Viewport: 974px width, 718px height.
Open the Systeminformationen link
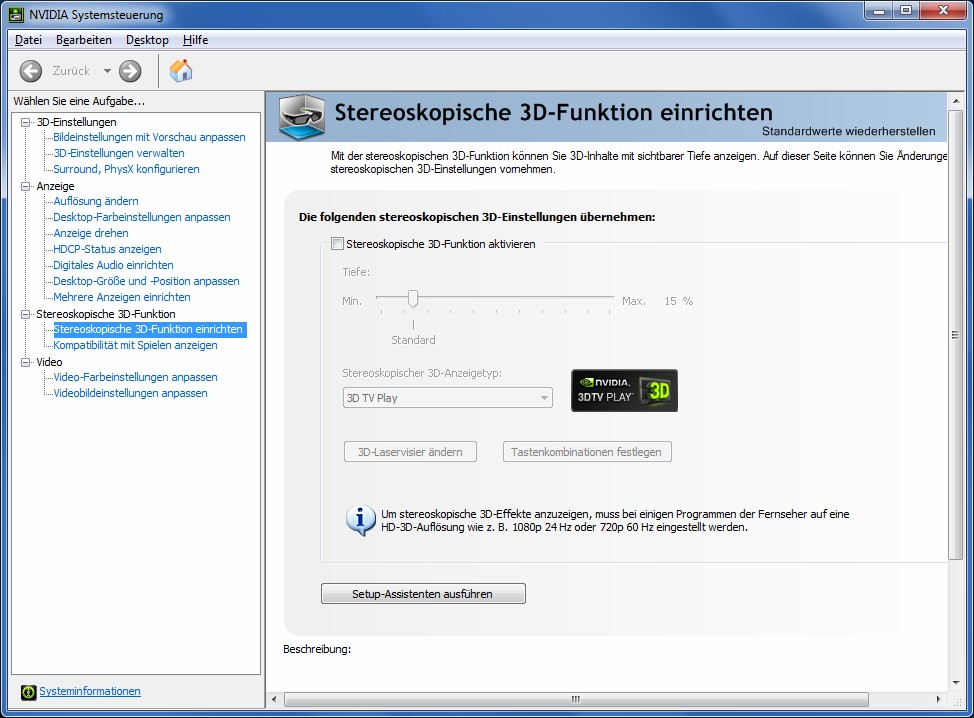(x=90, y=691)
